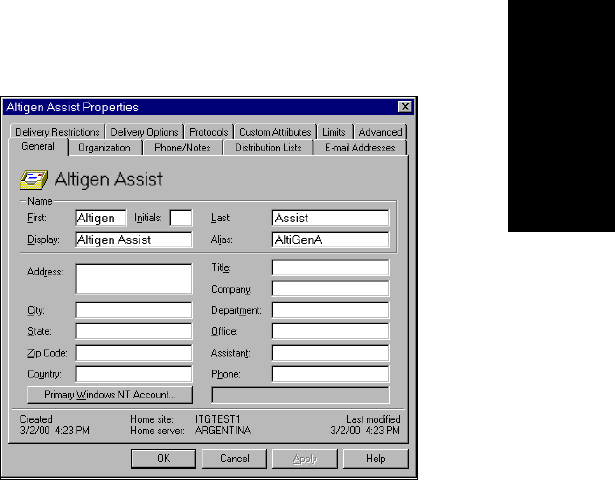Open Help for this dialog
The width and height of the screenshot is (615, 480).
point(376,458)
